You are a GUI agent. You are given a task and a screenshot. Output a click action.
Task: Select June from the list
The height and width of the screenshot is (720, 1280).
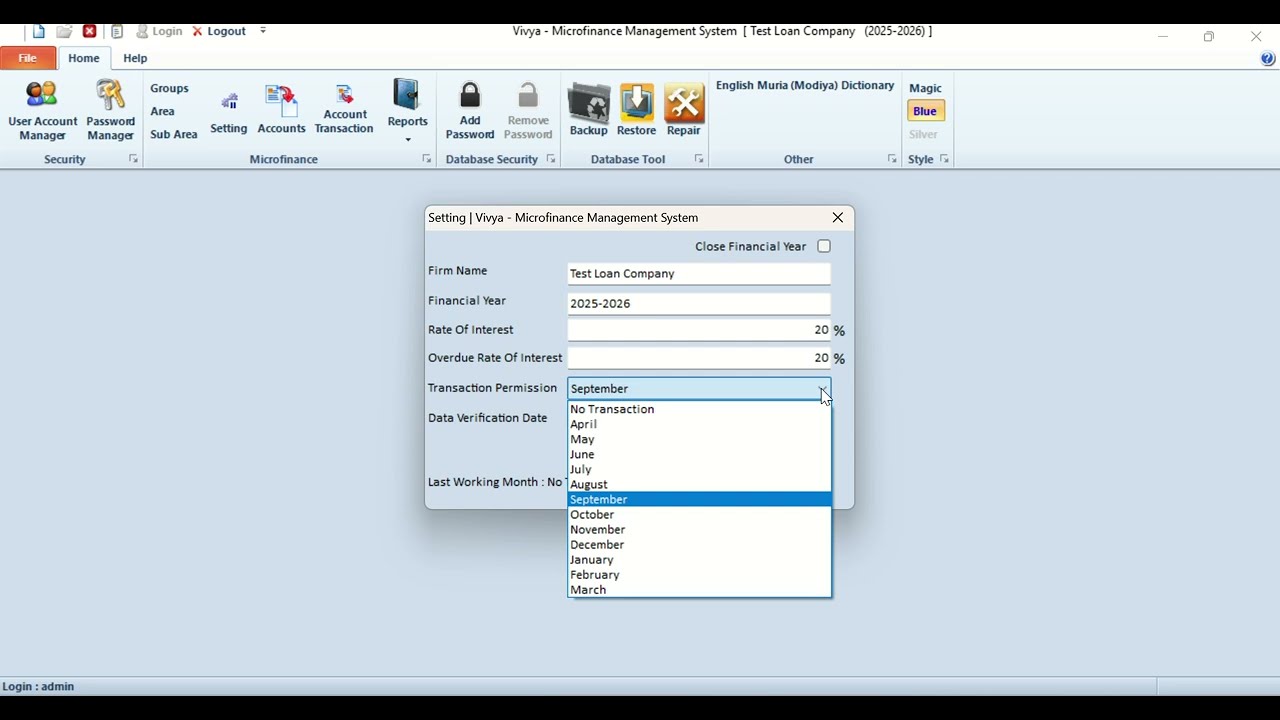699,454
